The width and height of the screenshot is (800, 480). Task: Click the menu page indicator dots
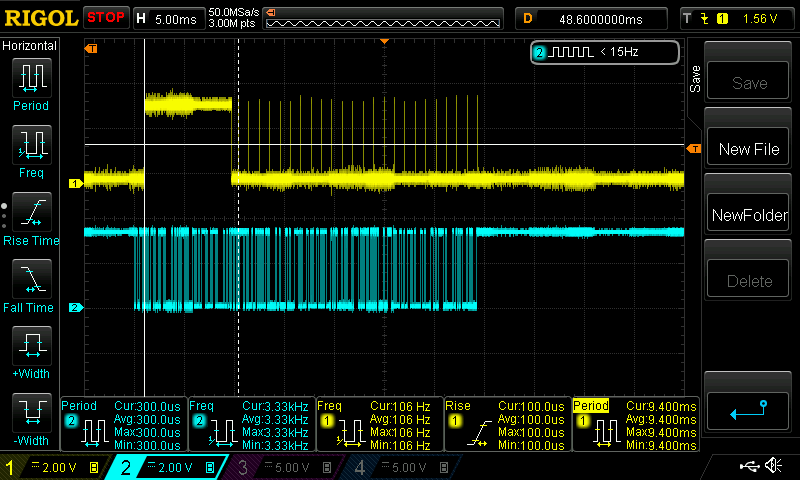pos(4,216)
